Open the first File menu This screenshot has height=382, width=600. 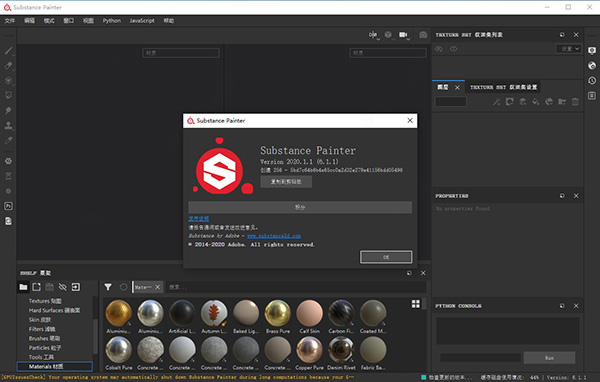tap(10, 21)
